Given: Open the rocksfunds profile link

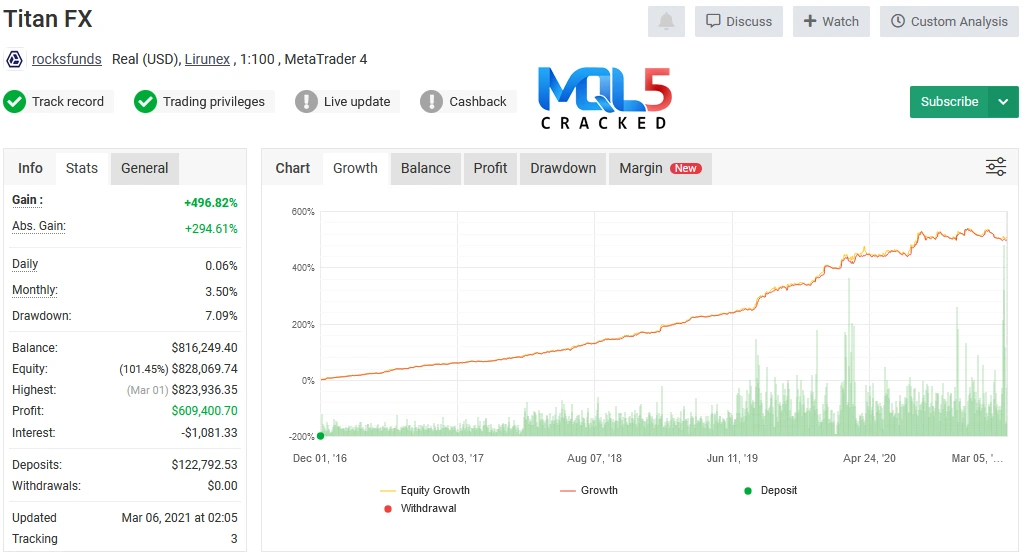Looking at the screenshot, I should (67, 59).
